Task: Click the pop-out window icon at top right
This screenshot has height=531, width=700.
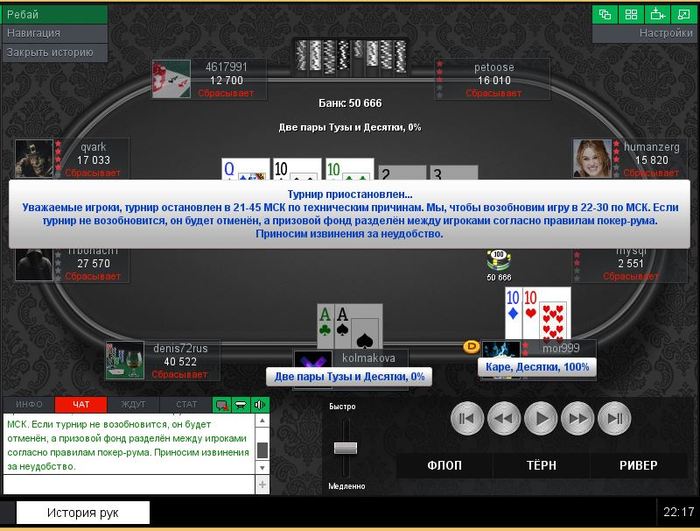Action: tap(683, 14)
